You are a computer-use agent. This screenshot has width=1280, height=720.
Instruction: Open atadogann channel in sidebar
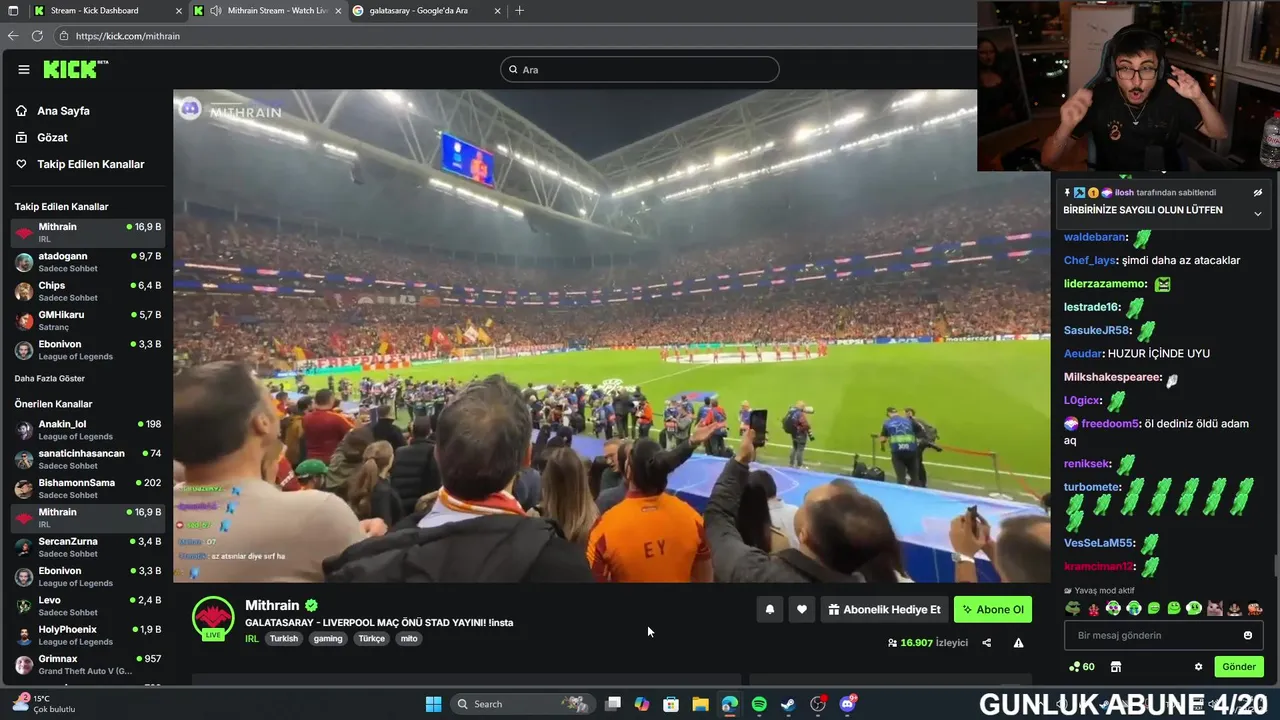pyautogui.click(x=87, y=262)
